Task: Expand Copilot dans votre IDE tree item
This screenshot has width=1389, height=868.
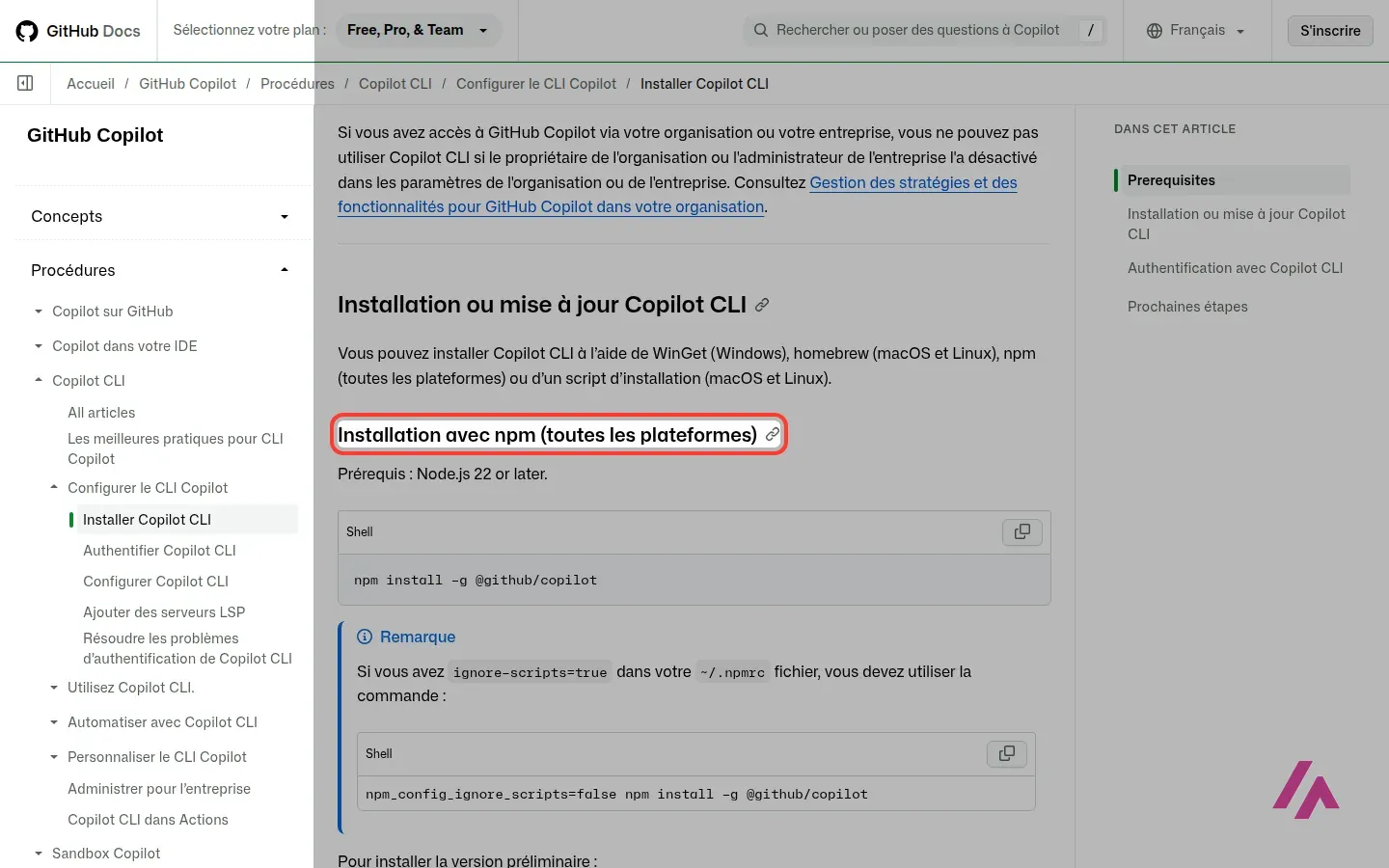Action: [x=39, y=346]
